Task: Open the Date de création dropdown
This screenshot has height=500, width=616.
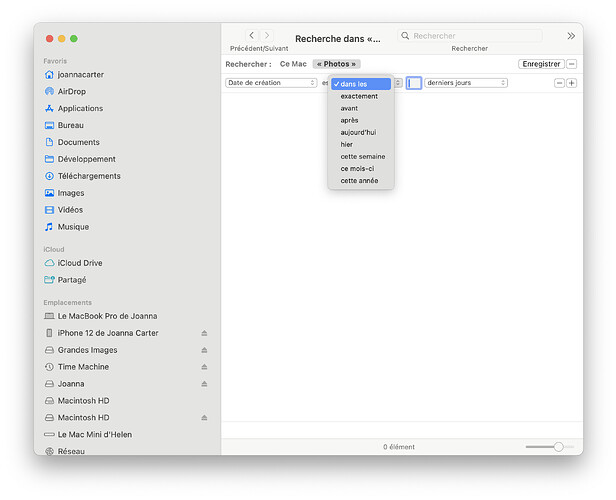Action: point(271,83)
